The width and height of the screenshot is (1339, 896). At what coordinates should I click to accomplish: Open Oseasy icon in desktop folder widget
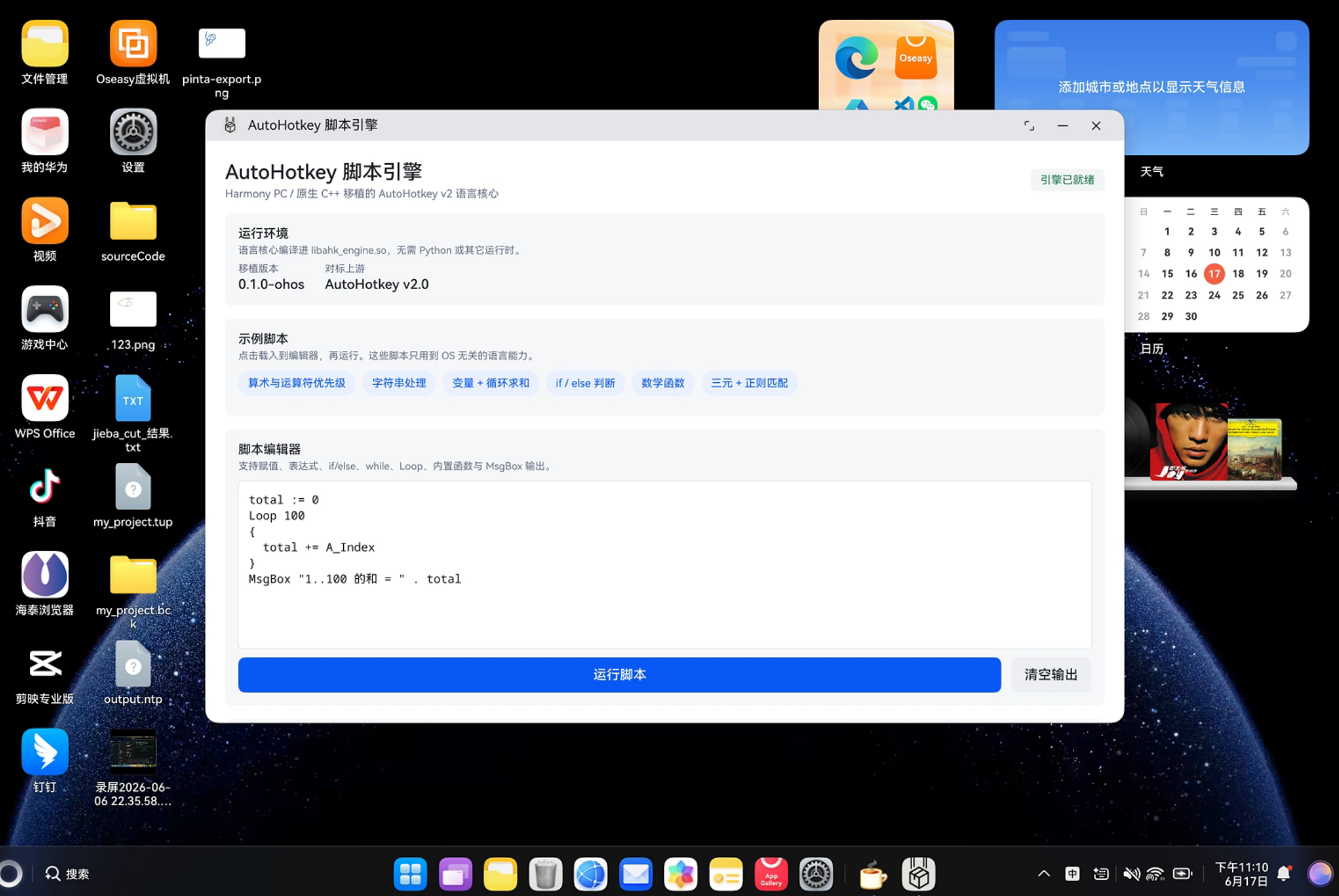point(916,58)
